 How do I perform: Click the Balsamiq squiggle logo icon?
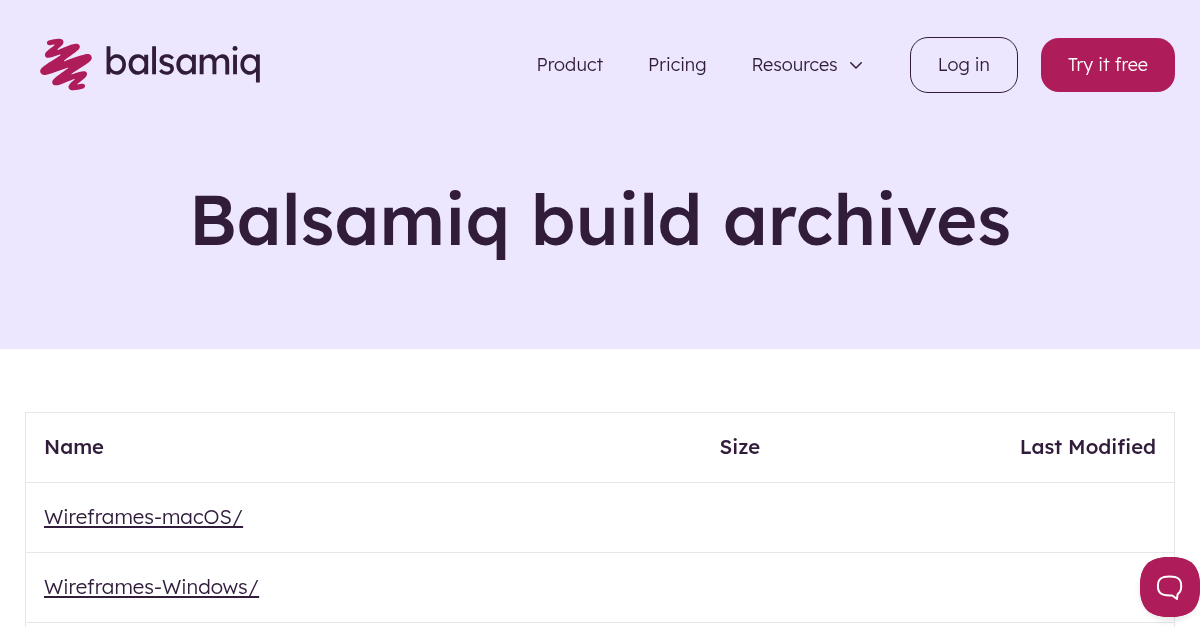(x=66, y=64)
